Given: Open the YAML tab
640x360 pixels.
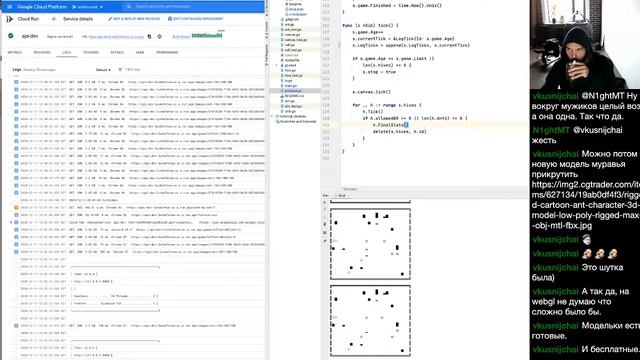Looking at the screenshot, I should tap(140, 52).
